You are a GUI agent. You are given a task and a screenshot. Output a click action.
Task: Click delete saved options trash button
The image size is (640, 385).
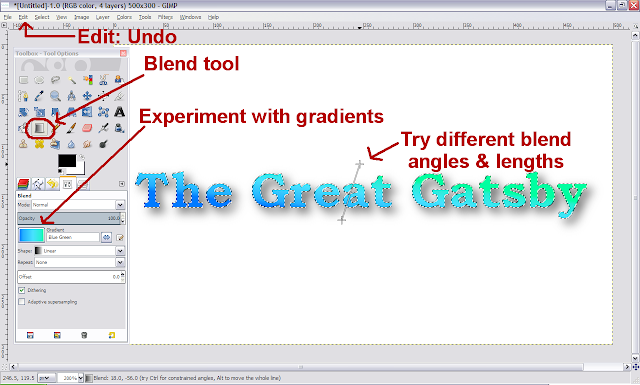84,335
